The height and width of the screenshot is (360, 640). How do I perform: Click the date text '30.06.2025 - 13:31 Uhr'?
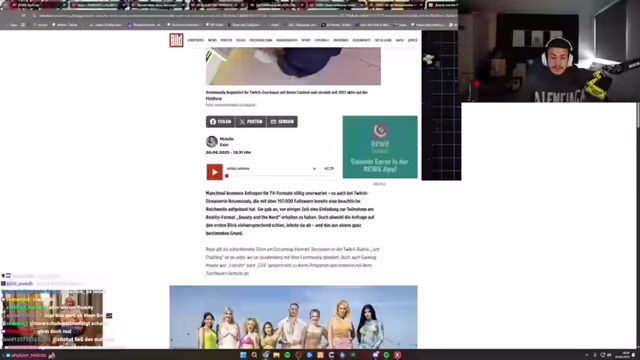[228, 153]
